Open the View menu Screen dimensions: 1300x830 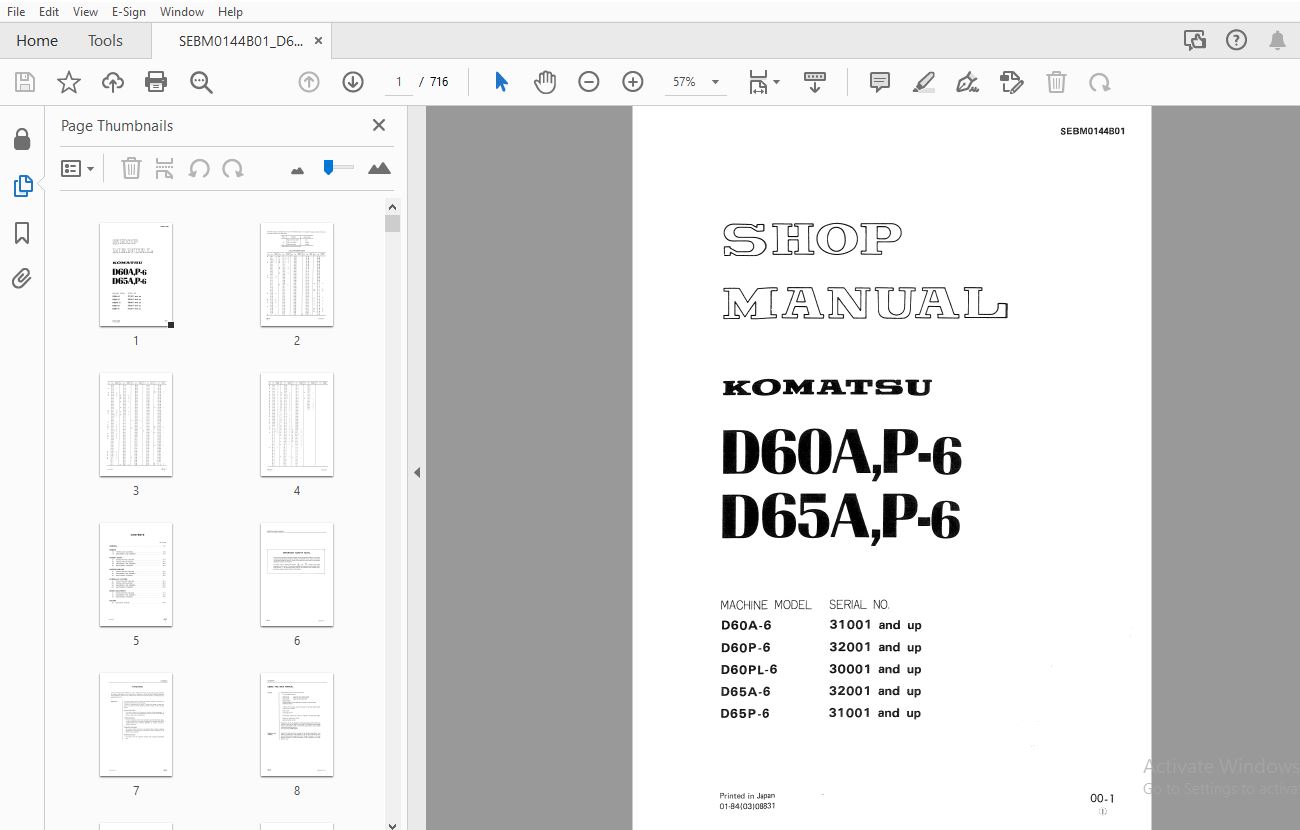click(x=86, y=11)
